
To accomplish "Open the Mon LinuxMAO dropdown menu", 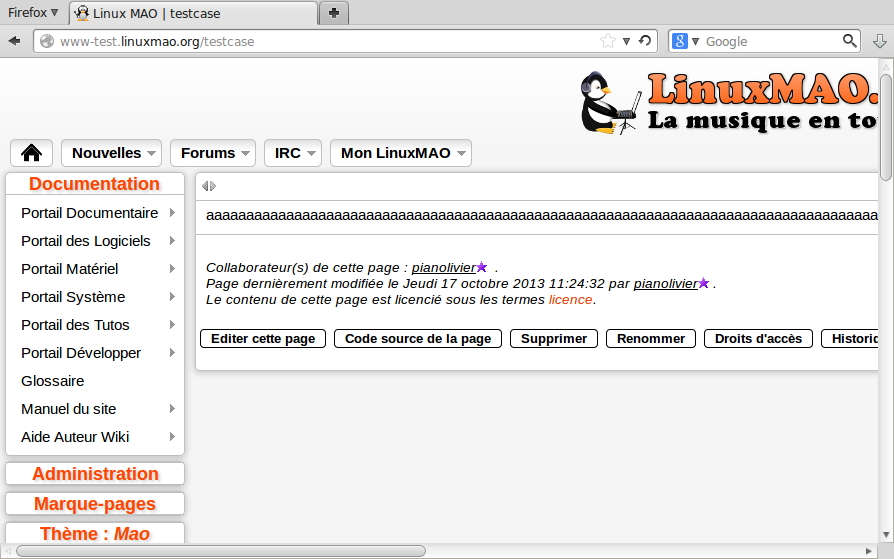I will click(x=401, y=153).
